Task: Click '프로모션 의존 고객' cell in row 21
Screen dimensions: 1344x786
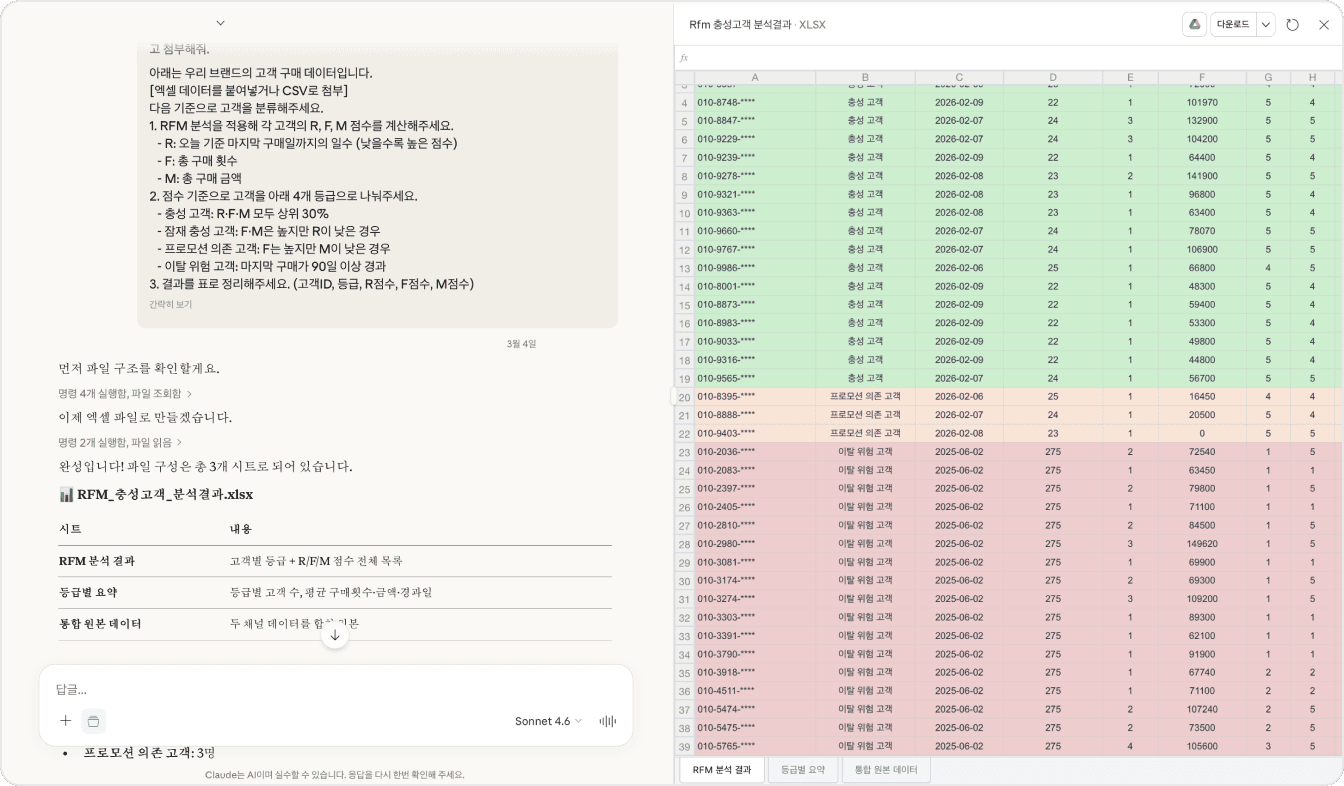Action: click(865, 415)
